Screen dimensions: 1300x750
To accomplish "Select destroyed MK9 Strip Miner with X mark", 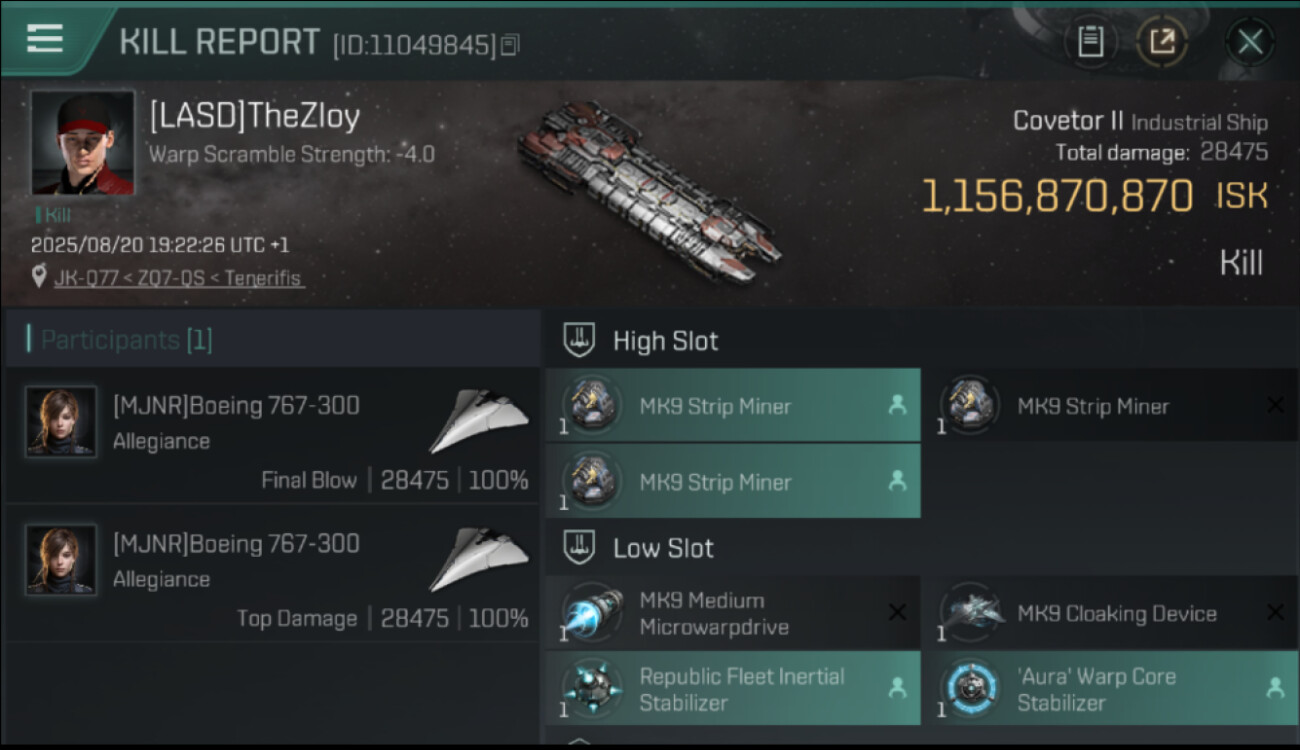I will [1110, 405].
